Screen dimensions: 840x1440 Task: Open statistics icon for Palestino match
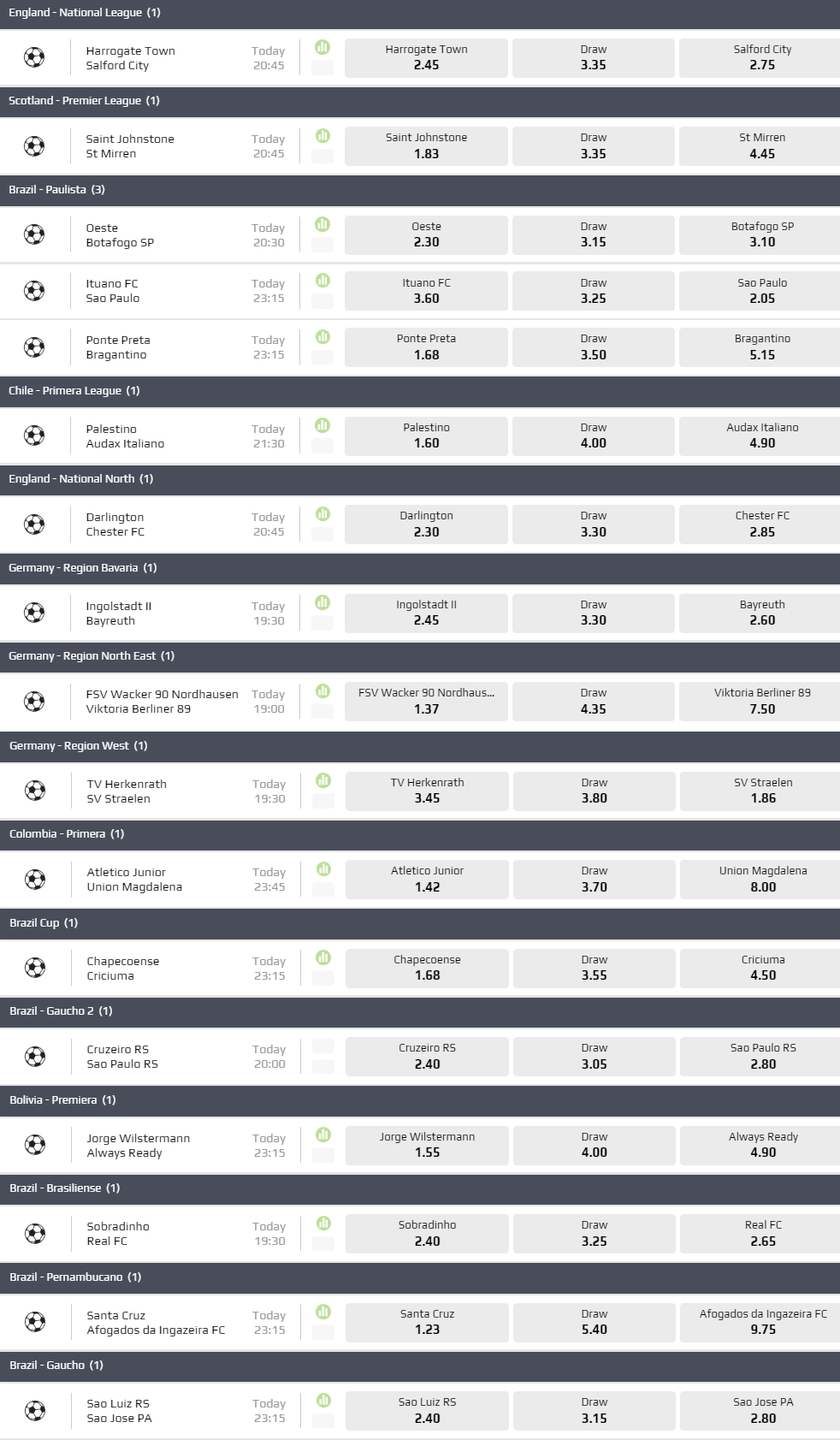(x=322, y=425)
